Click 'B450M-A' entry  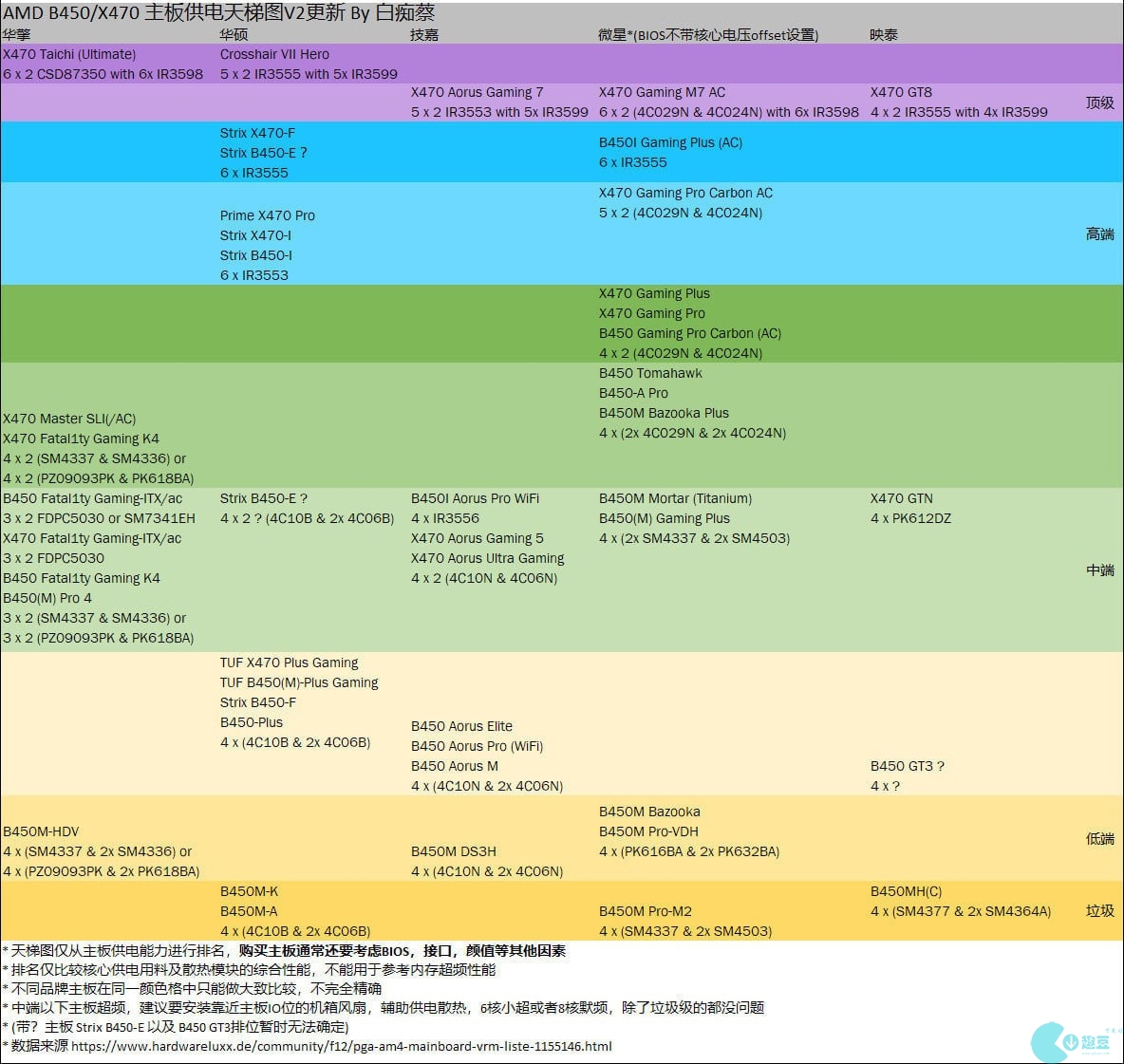pyautogui.click(x=249, y=911)
